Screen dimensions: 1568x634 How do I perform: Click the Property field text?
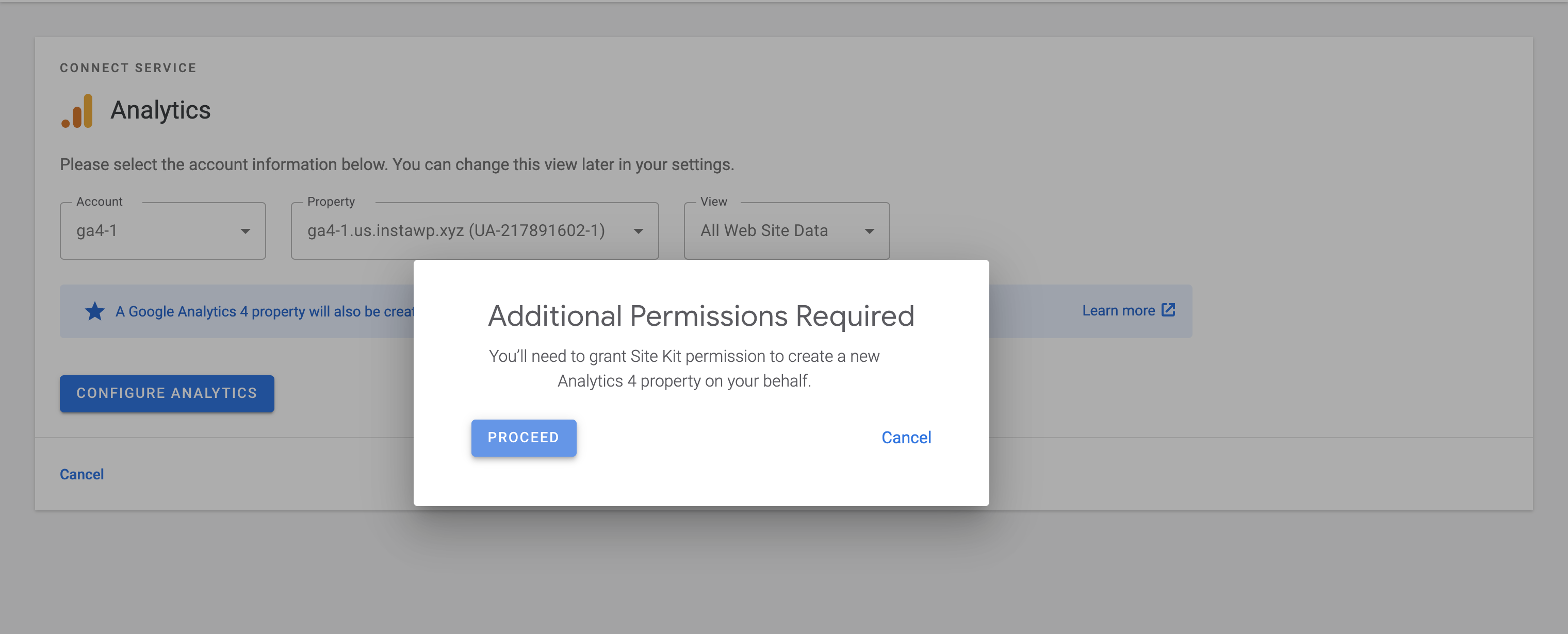[x=455, y=231]
